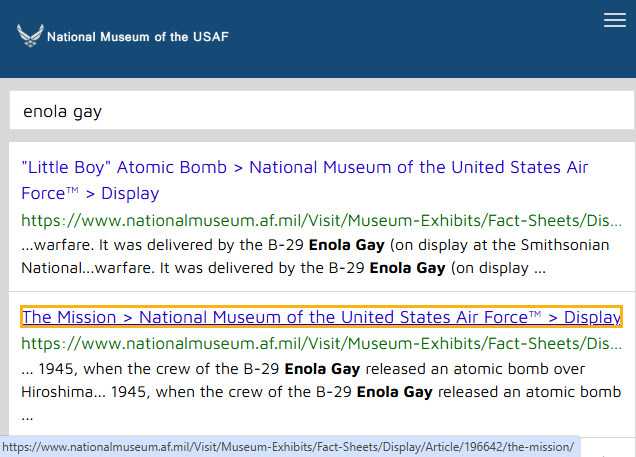Click the empty blue header area below the title
This screenshot has height=457, width=636.
pos(318,64)
